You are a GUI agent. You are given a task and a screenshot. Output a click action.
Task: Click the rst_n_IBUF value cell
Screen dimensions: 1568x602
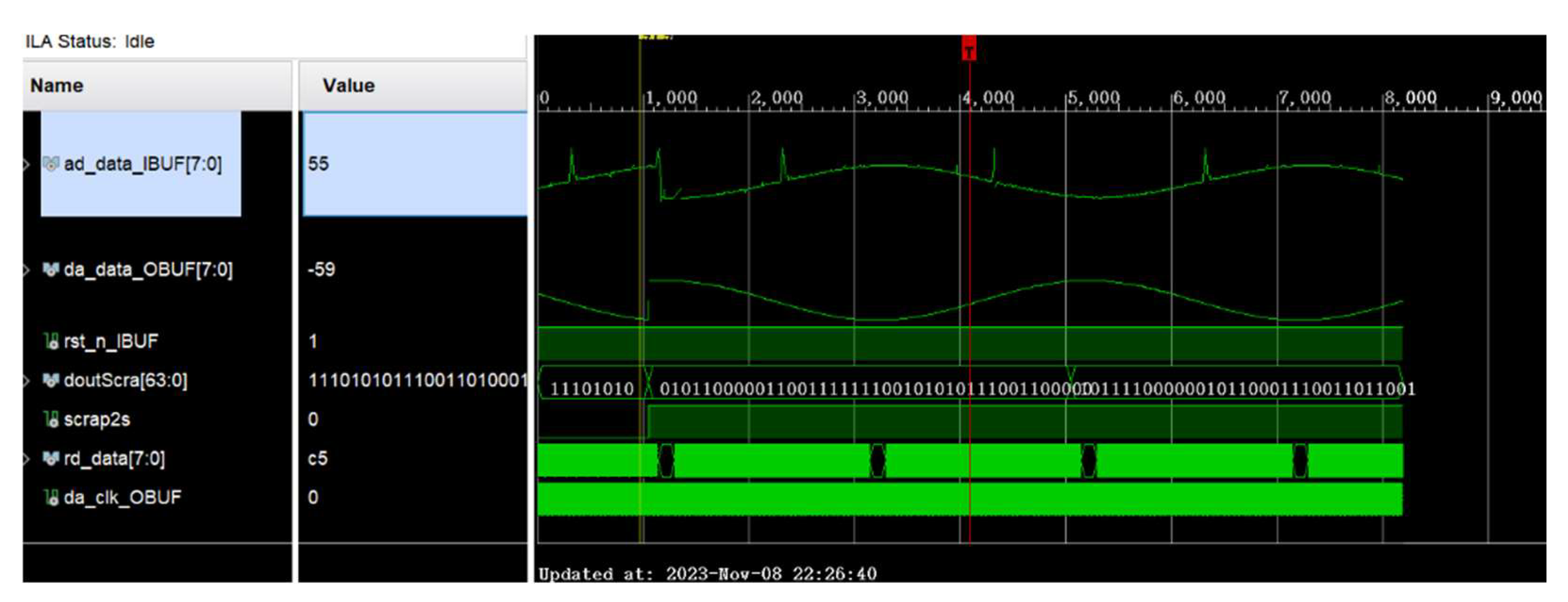click(313, 341)
